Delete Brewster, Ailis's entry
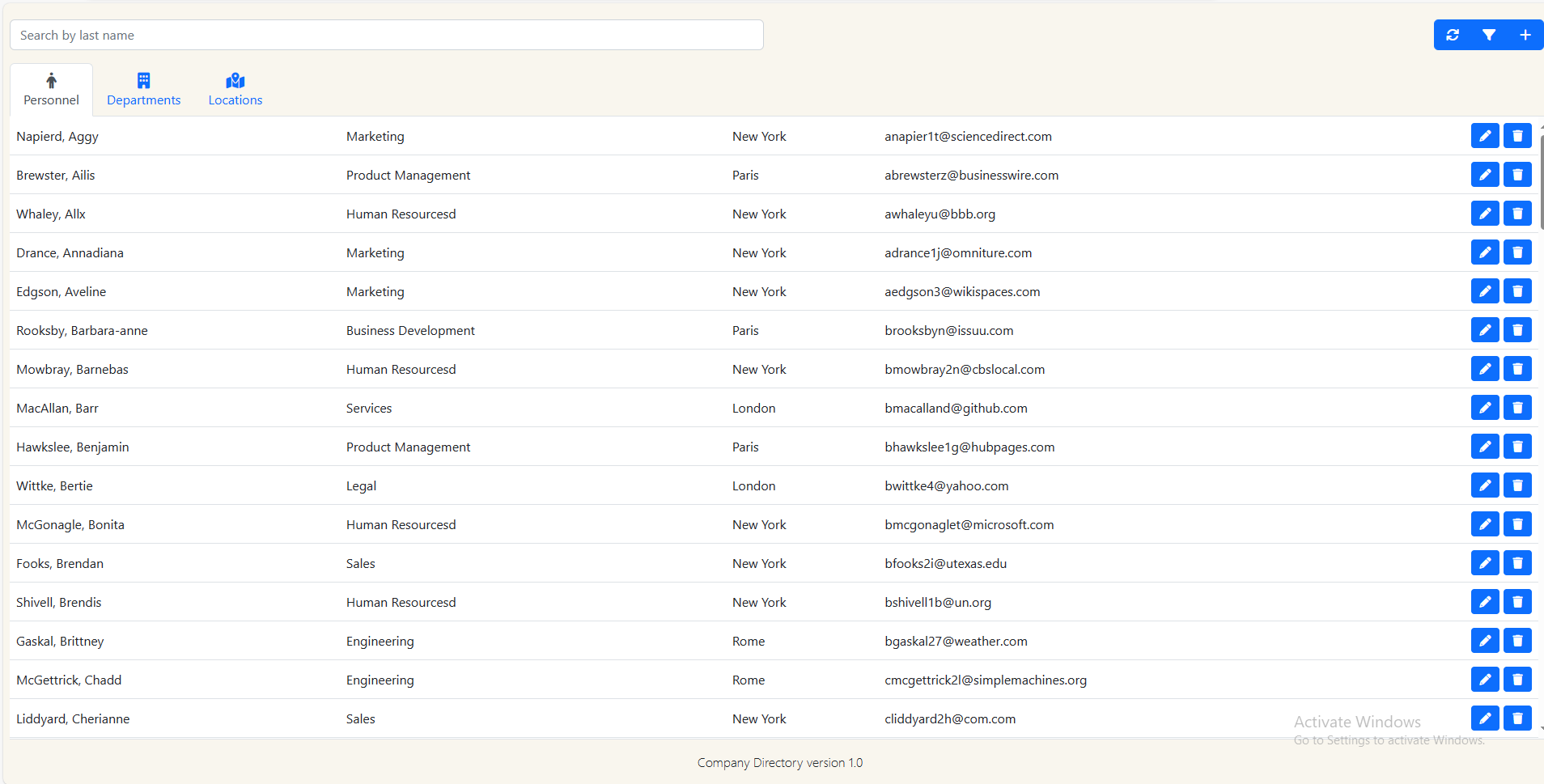This screenshot has width=1544, height=784. (x=1517, y=174)
